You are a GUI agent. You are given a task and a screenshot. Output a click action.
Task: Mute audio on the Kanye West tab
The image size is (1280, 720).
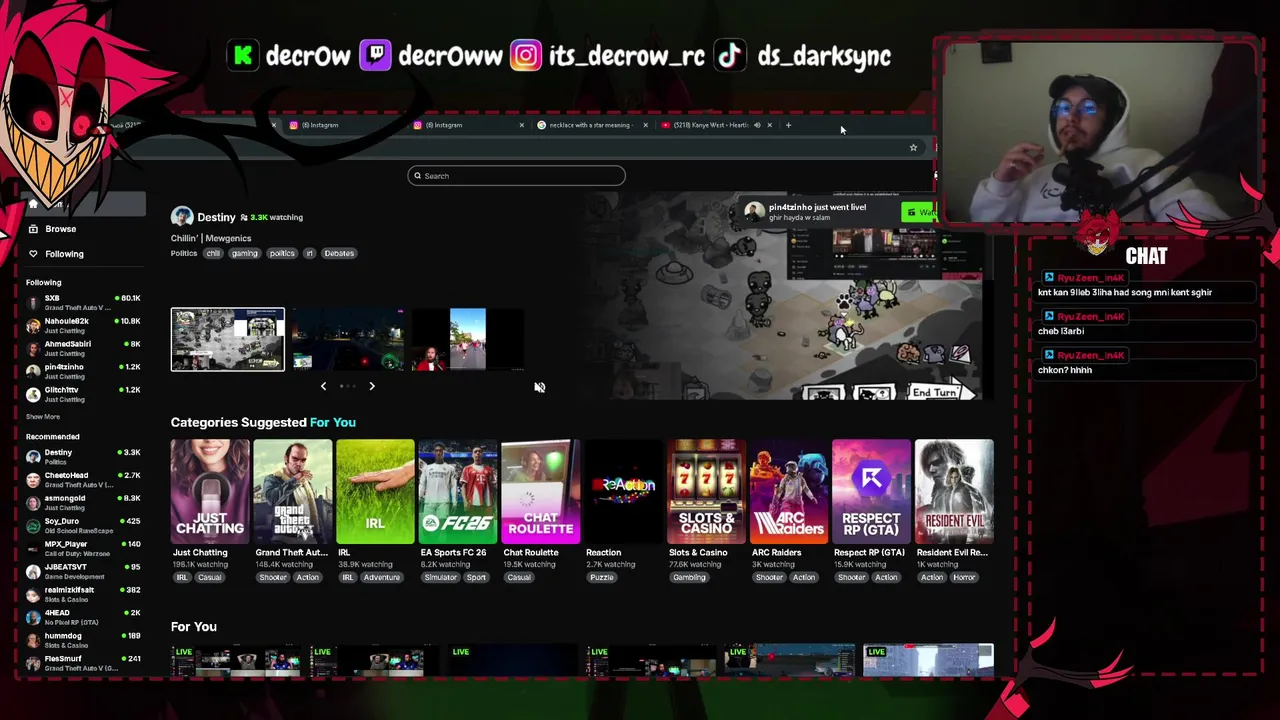[757, 125]
